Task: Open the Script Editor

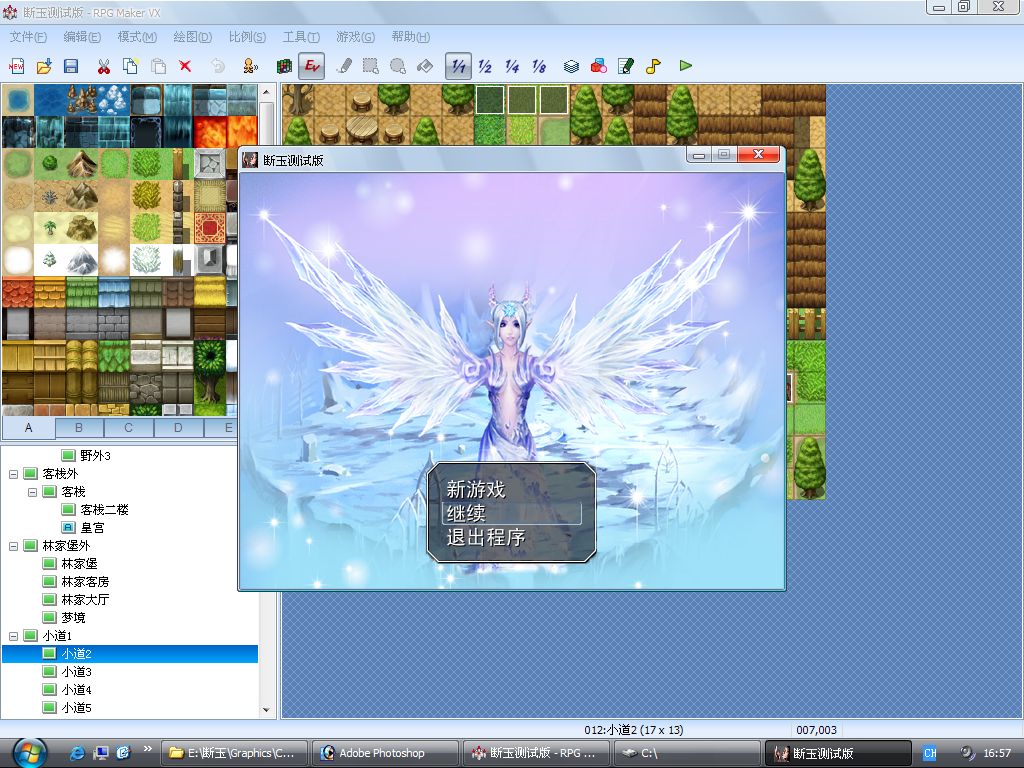Action: (626, 66)
